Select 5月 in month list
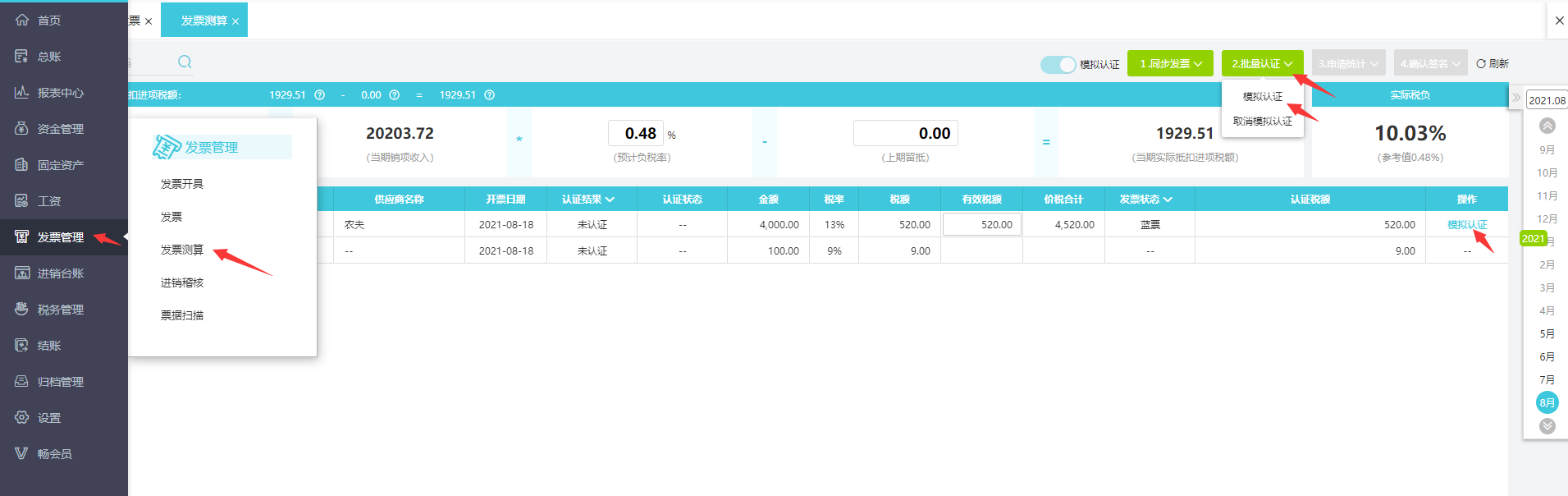The height and width of the screenshot is (496, 1568). [x=1547, y=333]
